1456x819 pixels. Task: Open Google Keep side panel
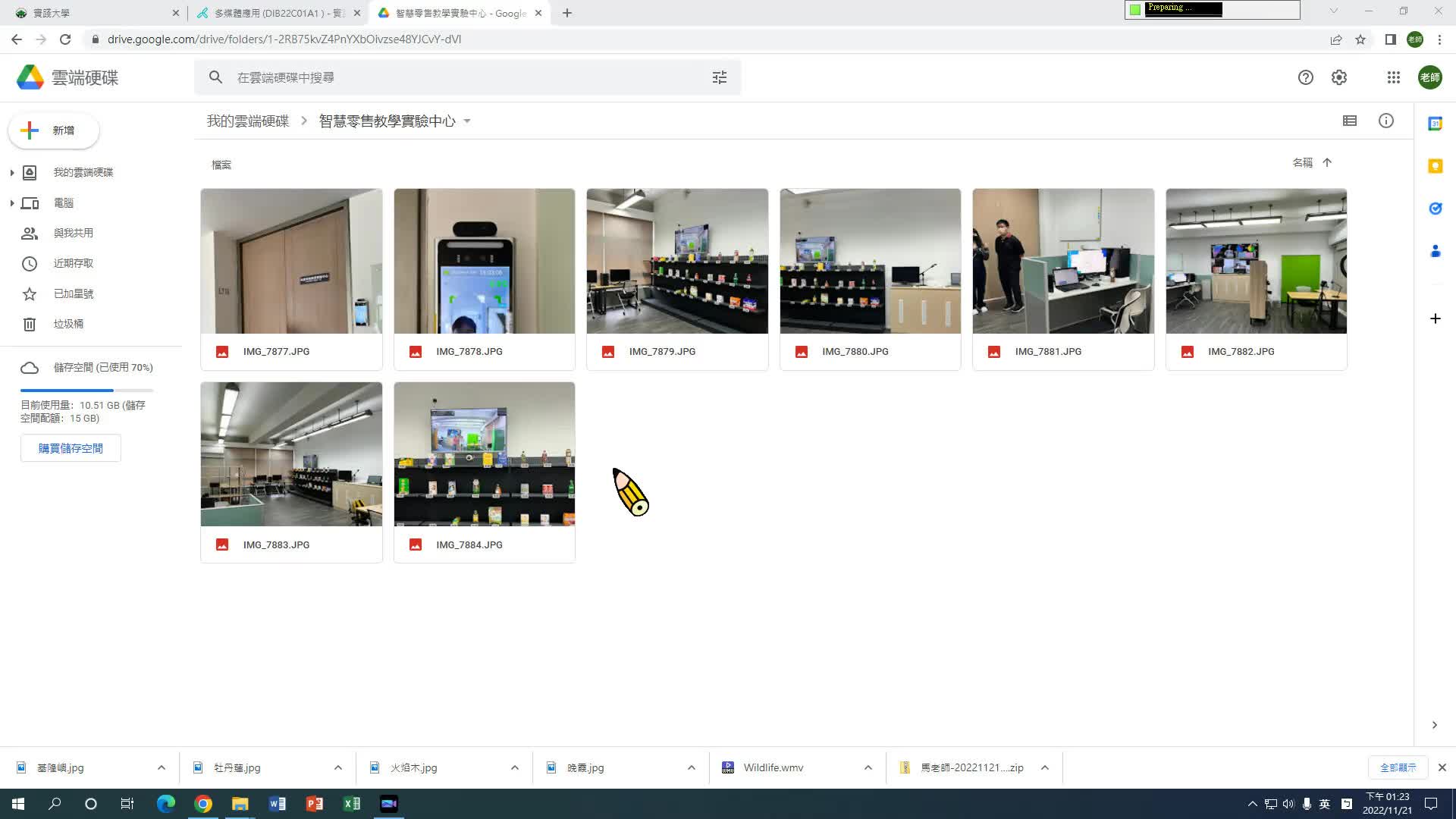[1435, 166]
